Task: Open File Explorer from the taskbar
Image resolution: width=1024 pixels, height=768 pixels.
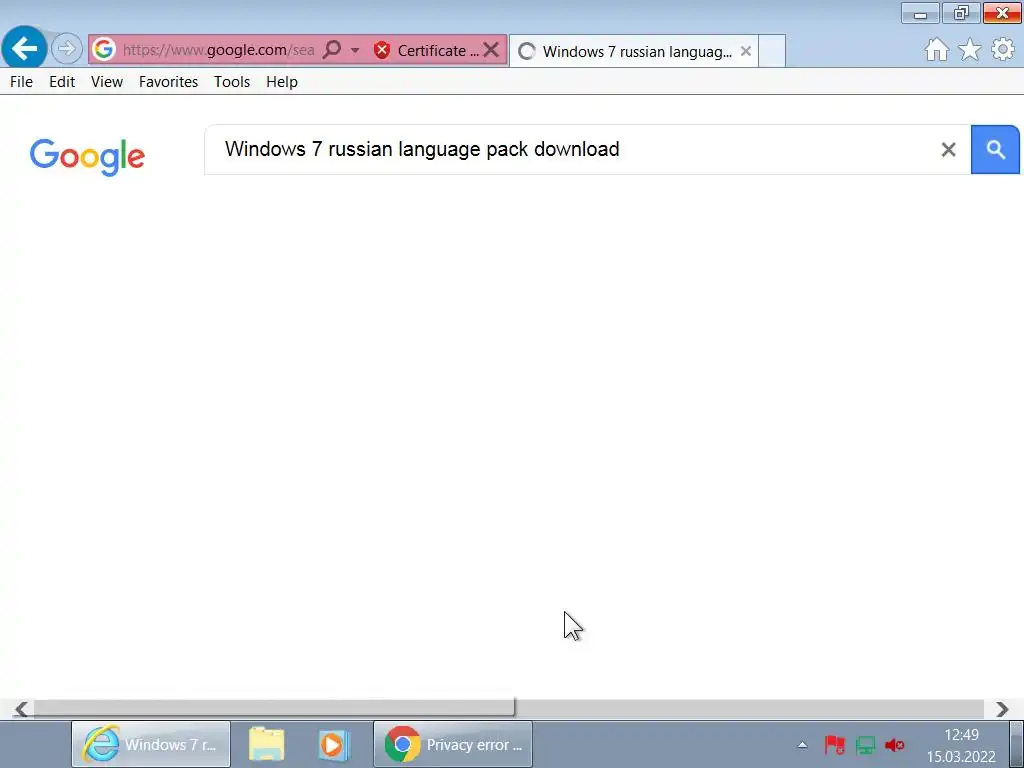Action: coord(266,744)
